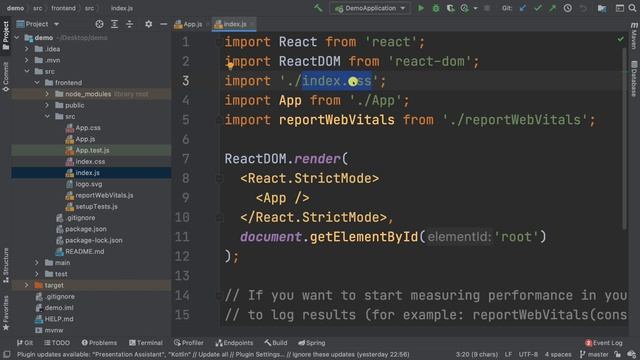This screenshot has height=360, width=640.
Task: Click the editor vertical scrollbar
Action: tap(624, 139)
